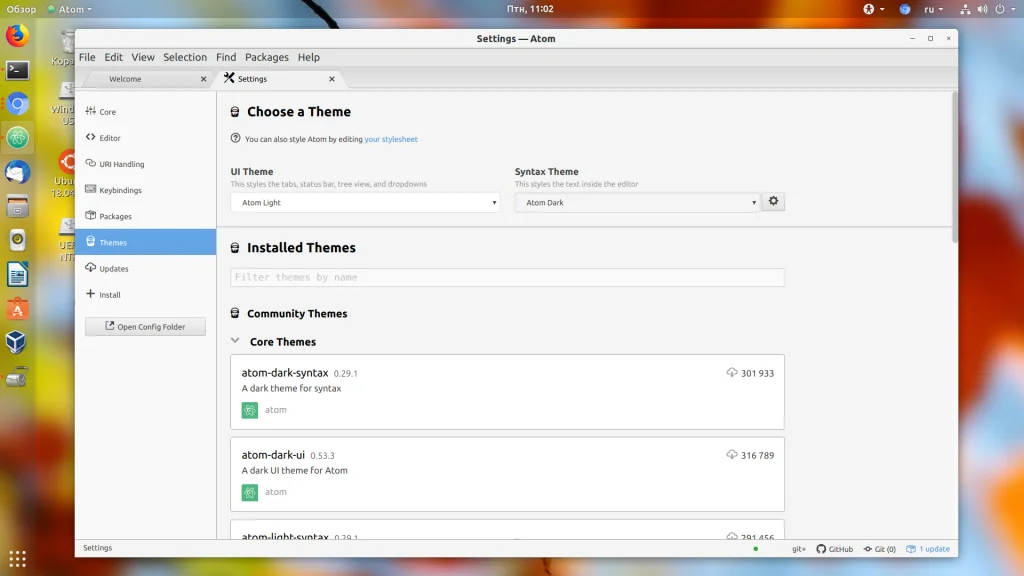This screenshot has width=1024, height=576.
Task: Click the GitHub status bar icon
Action: point(835,549)
